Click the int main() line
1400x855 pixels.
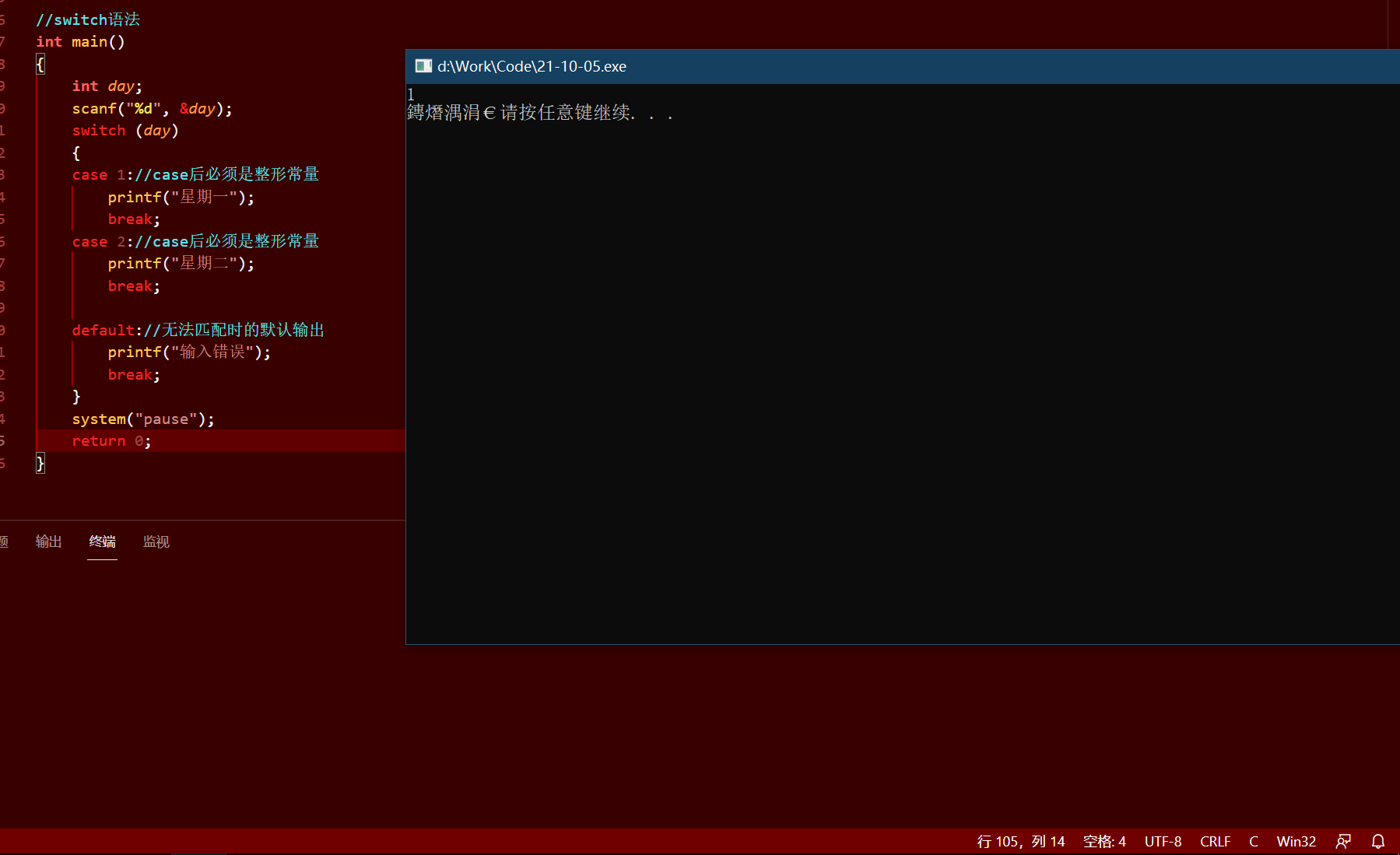(x=80, y=41)
